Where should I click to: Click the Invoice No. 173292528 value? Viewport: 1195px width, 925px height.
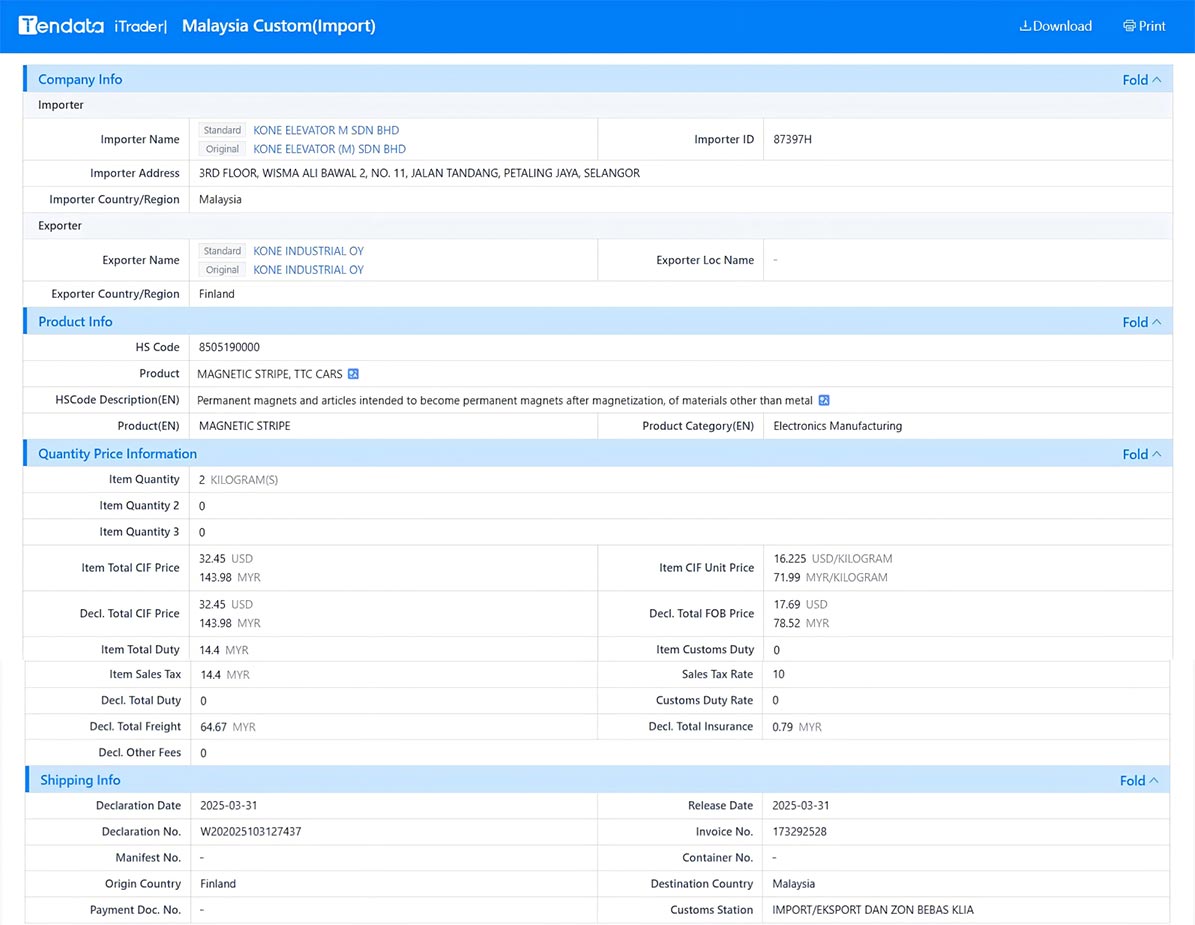tap(799, 832)
